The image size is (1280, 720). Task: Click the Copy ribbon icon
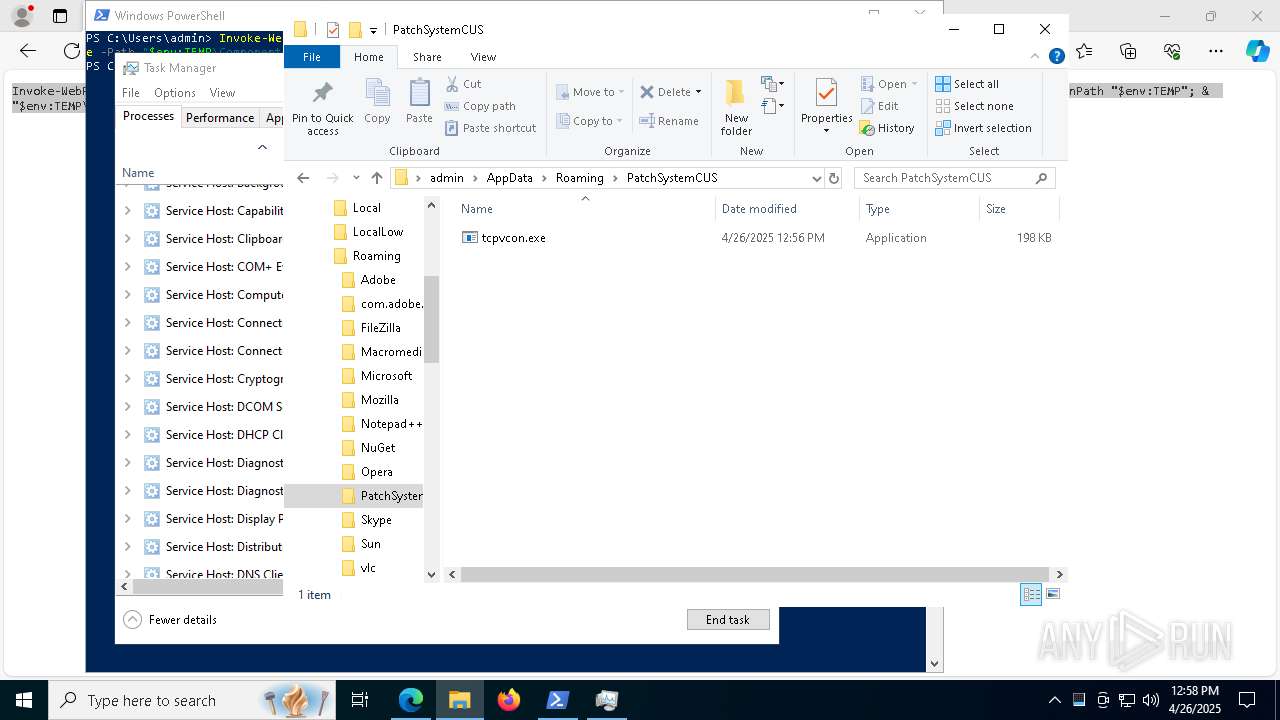[377, 102]
